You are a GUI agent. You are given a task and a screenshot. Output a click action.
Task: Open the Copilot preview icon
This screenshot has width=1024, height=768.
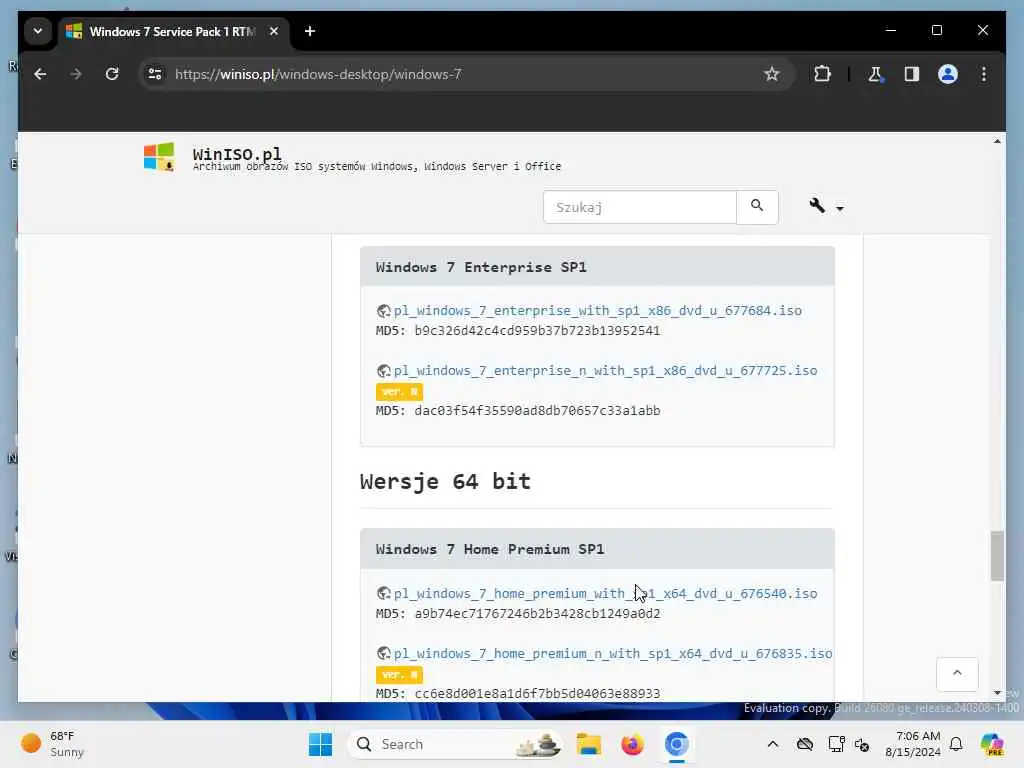[x=992, y=744]
